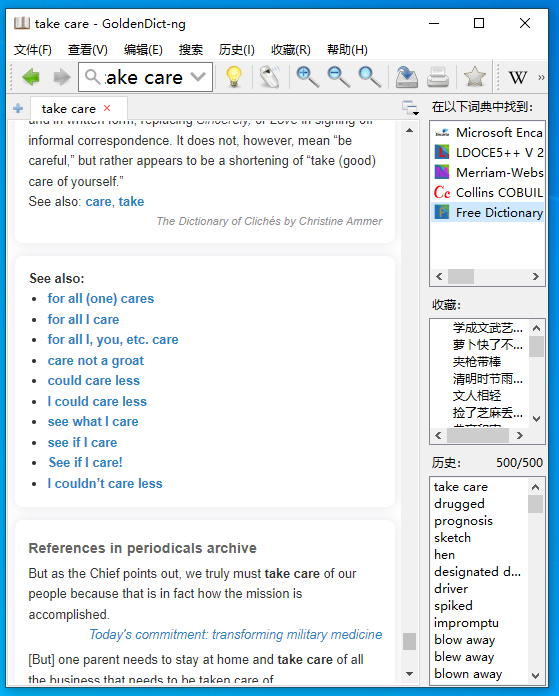
Task: Open the tab list dropdown button
Action: tap(410, 108)
